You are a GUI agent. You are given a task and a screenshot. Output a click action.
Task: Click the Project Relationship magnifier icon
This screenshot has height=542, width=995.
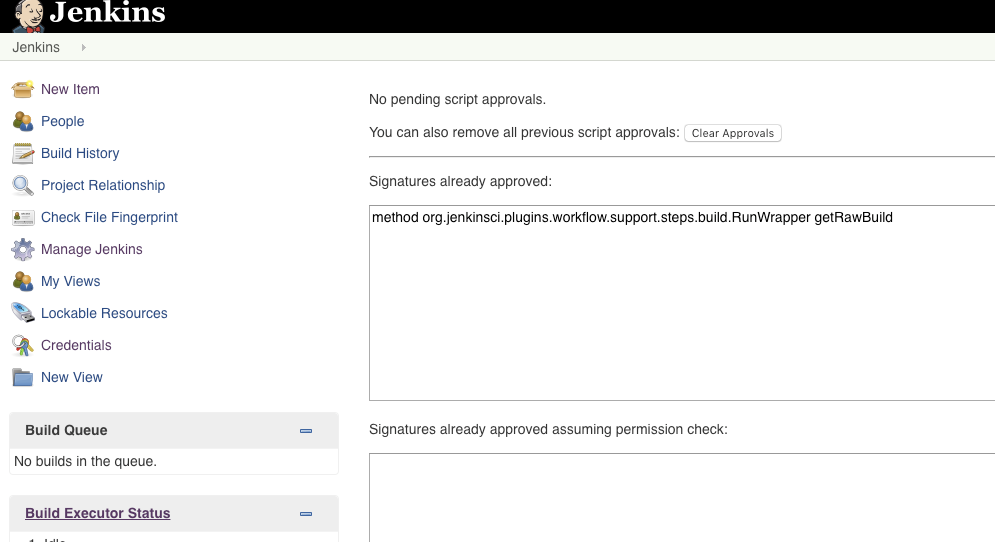point(23,185)
